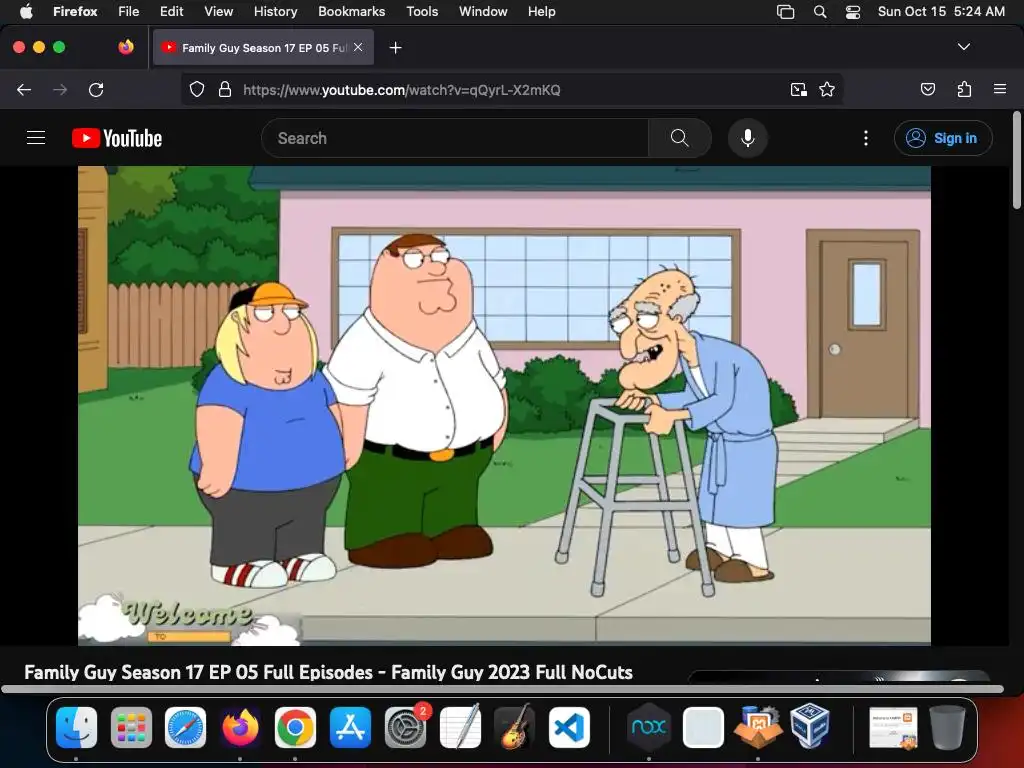Screen dimensions: 1024x768
Task: Open the Help menu
Action: point(541,11)
